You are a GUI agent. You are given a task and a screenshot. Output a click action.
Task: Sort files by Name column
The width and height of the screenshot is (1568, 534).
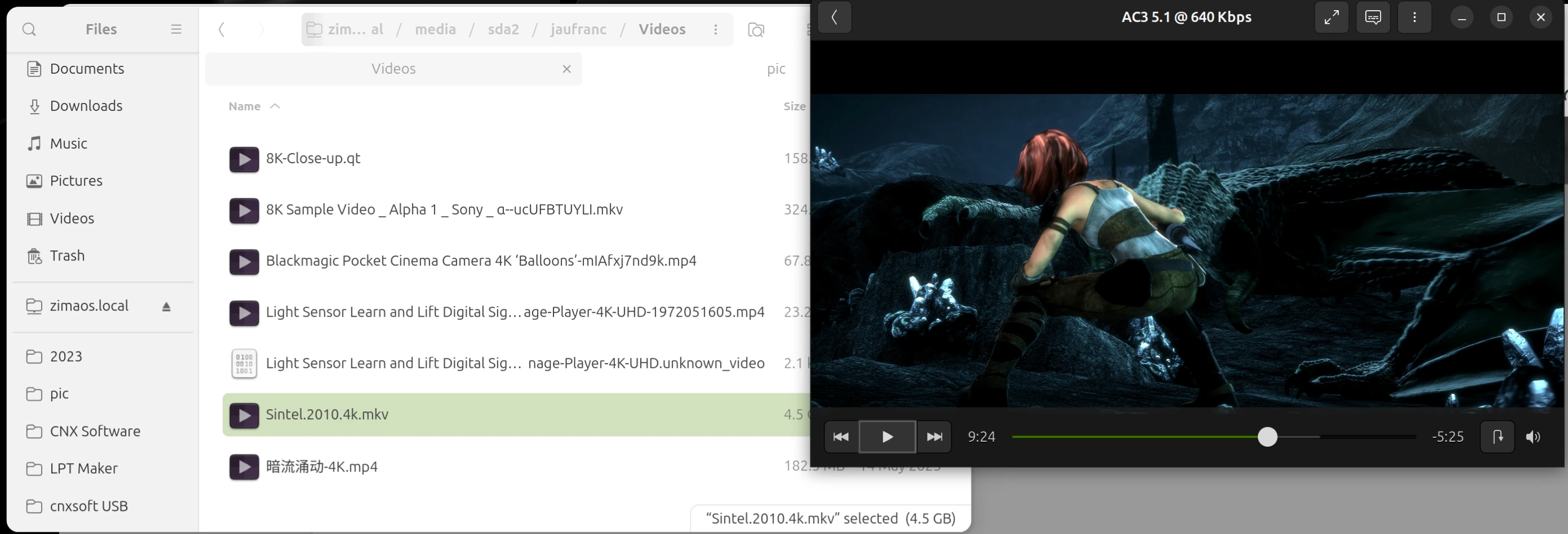[254, 106]
